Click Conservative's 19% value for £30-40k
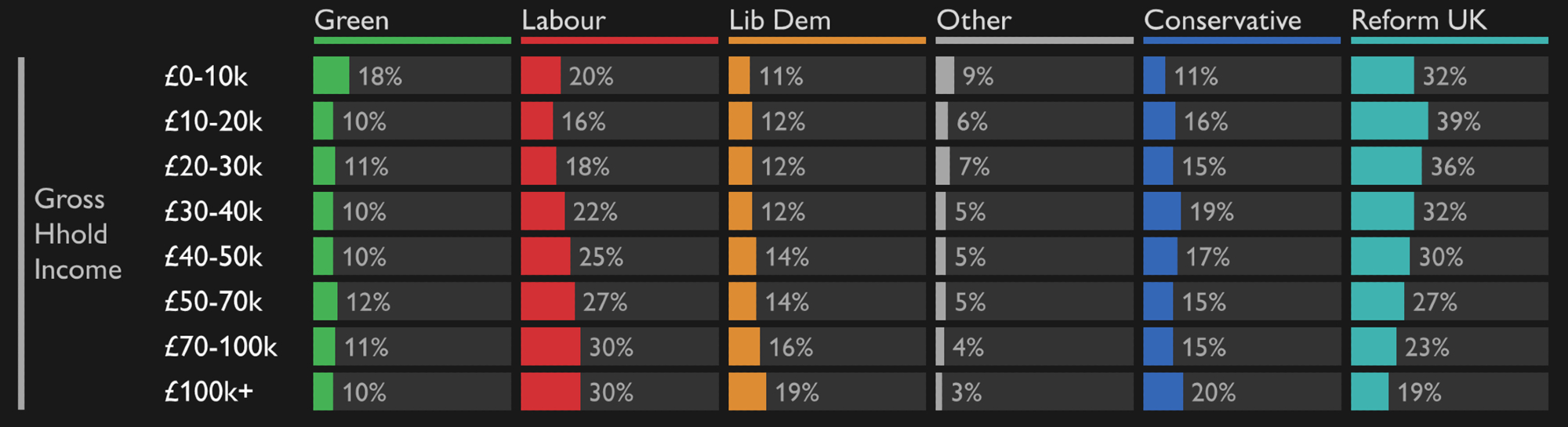This screenshot has width=1568, height=427. point(1211,212)
